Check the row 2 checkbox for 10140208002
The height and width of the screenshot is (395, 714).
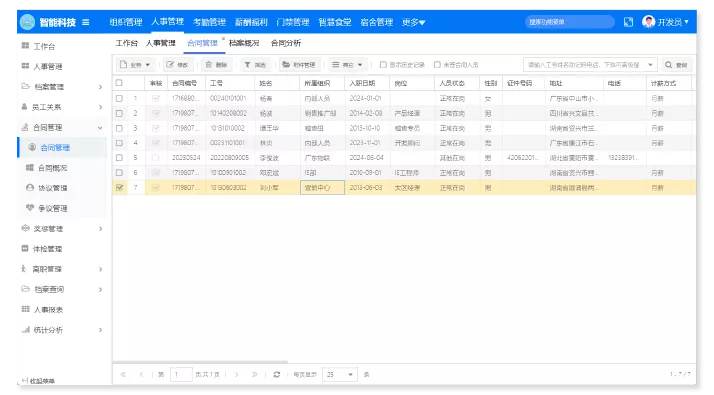point(119,113)
